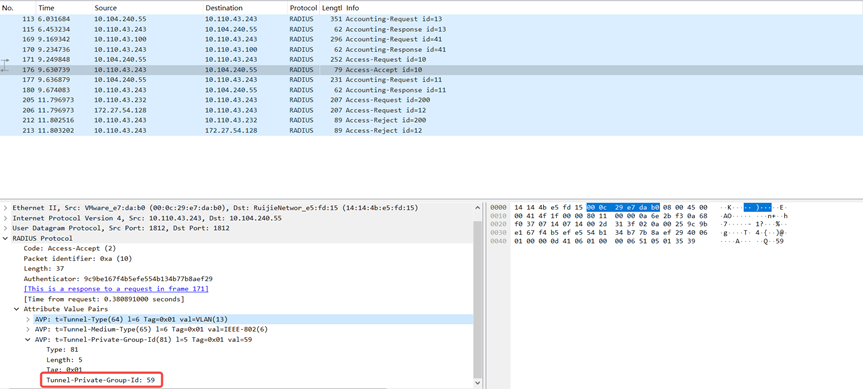Image resolution: width=863 pixels, height=389 pixels.
Task: Select packet 176 Access-Accept id=10
Action: (432, 70)
